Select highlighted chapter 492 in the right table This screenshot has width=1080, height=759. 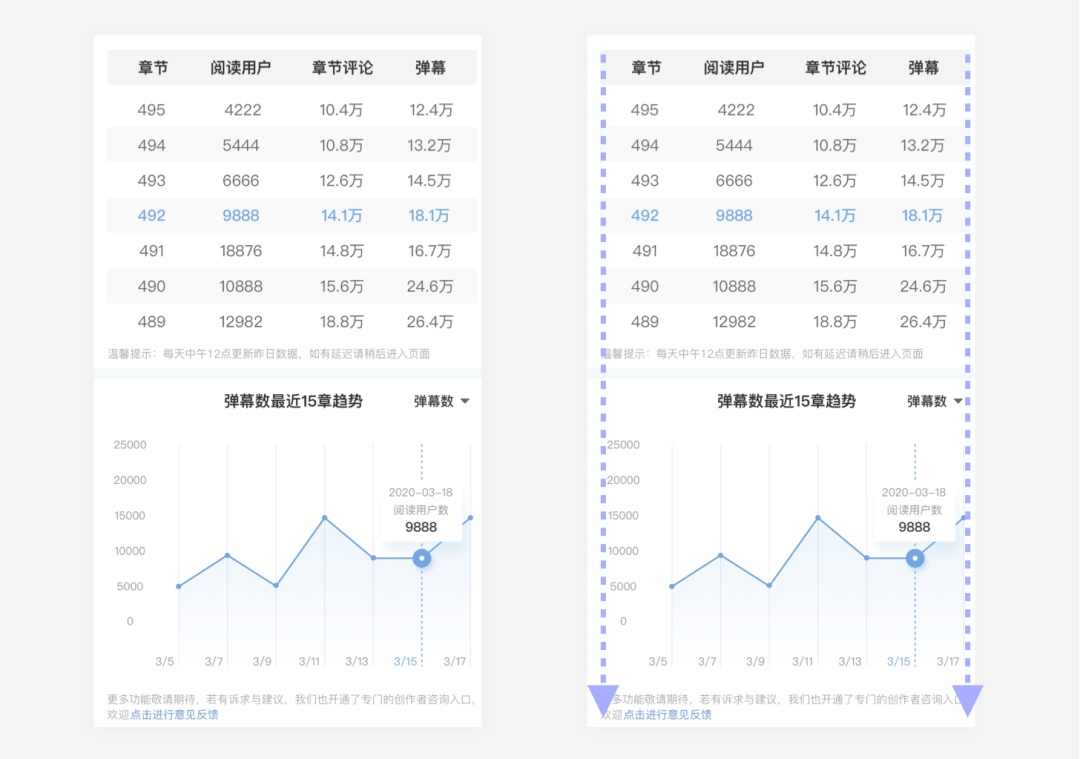point(645,216)
